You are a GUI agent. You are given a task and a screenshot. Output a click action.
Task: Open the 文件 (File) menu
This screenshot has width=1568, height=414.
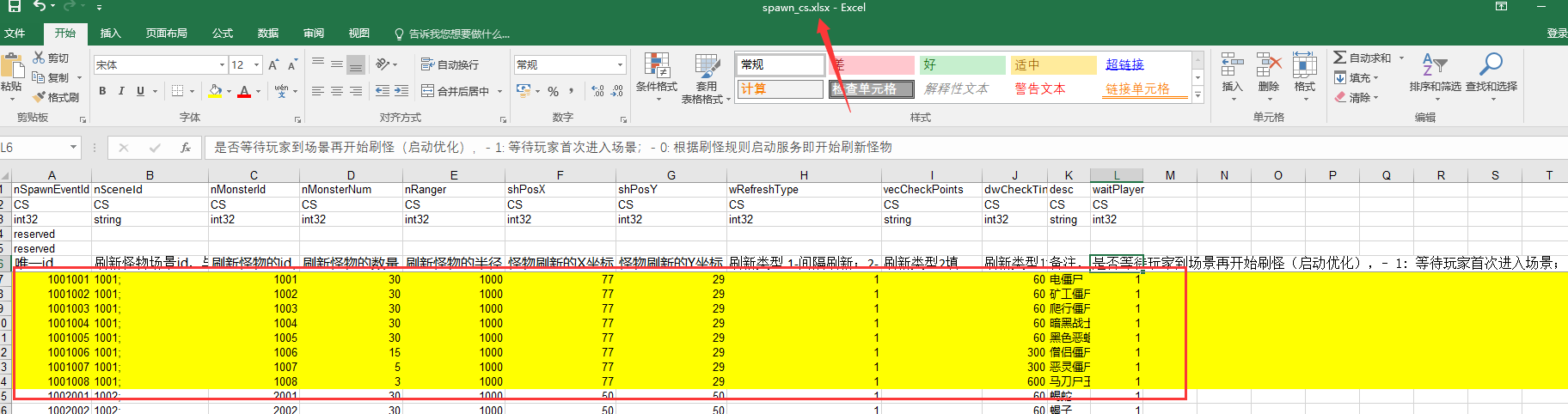[15, 33]
